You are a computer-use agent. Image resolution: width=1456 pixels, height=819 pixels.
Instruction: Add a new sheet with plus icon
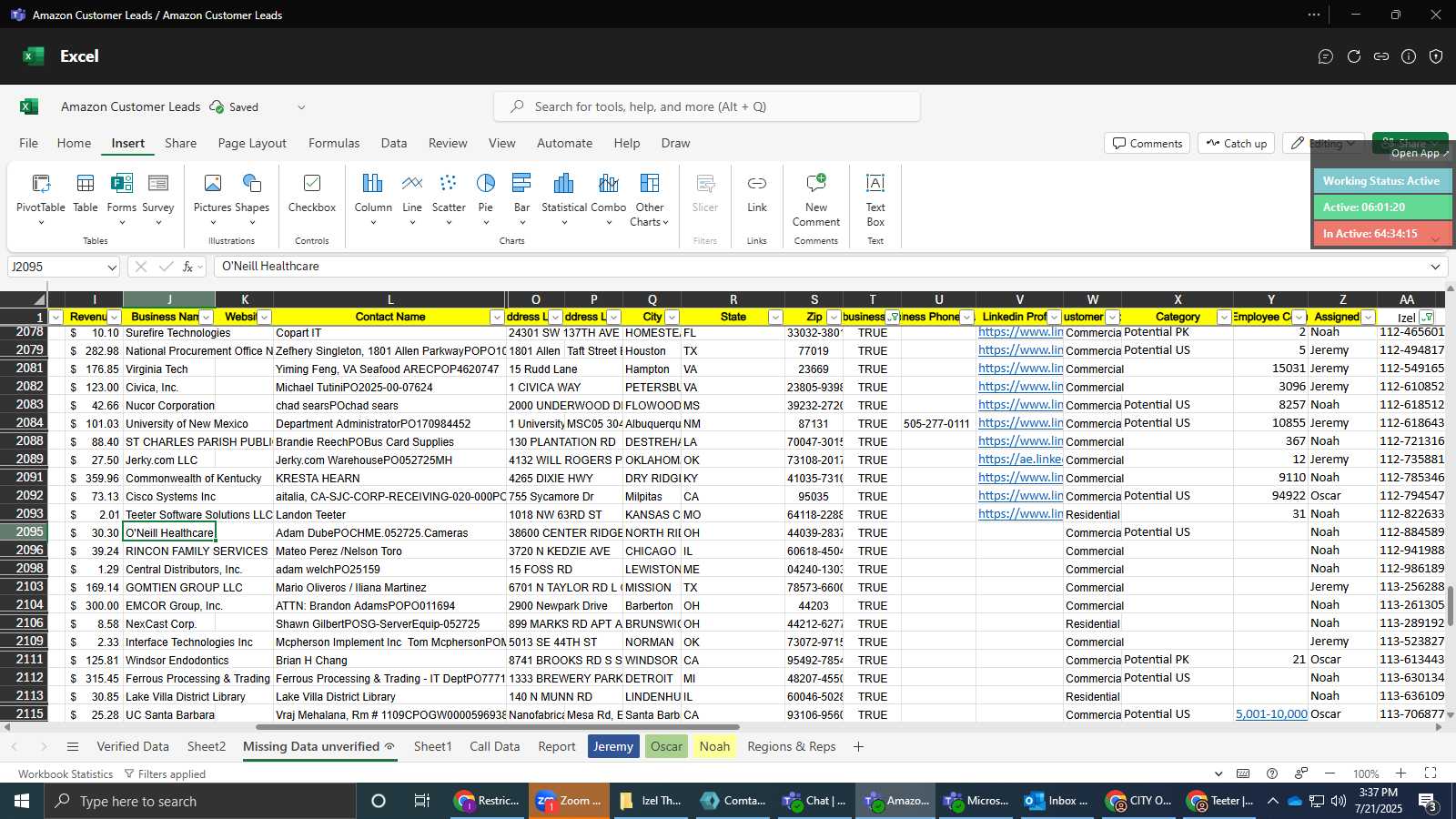click(858, 746)
